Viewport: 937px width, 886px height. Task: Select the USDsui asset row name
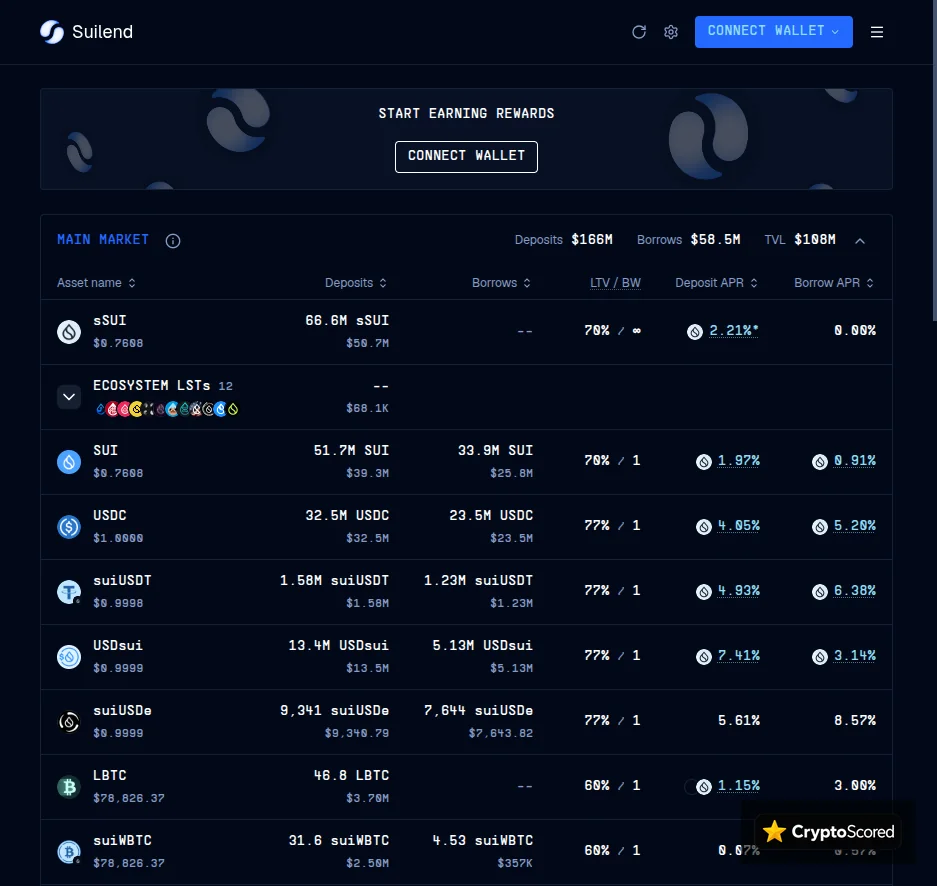tap(118, 646)
